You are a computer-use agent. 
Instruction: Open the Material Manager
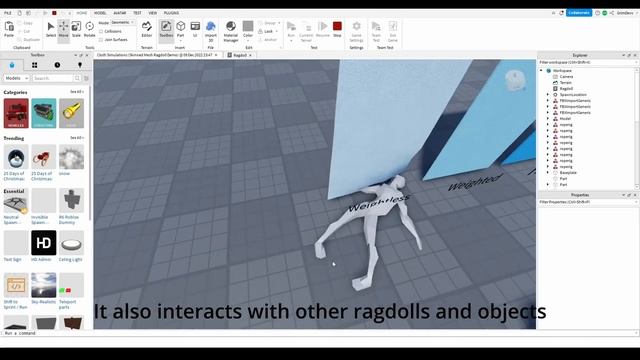231,31
